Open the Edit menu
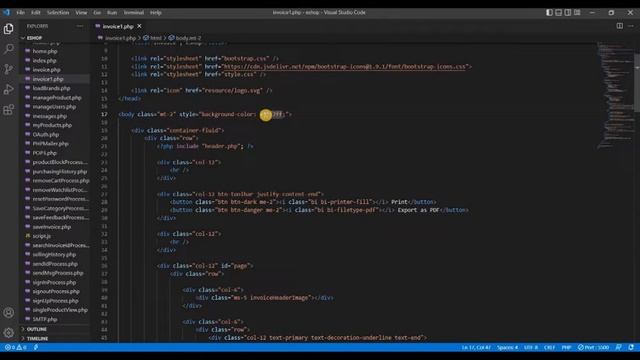 coord(36,13)
